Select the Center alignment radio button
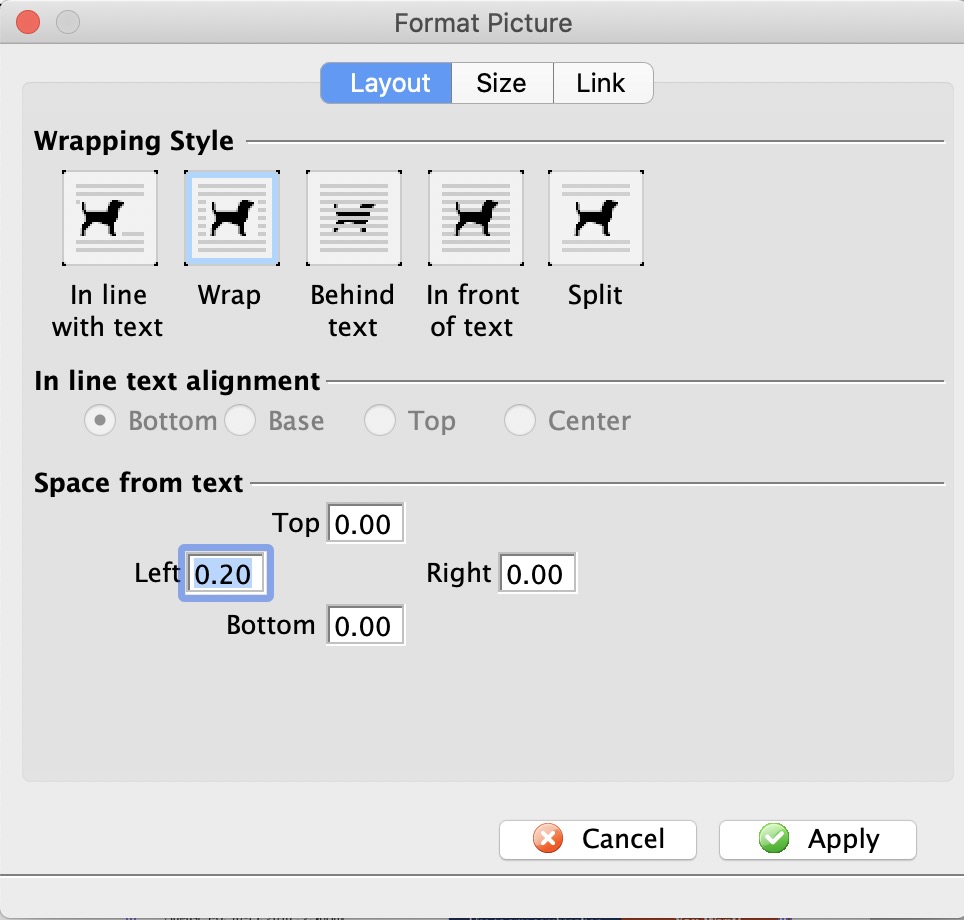964x920 pixels. pyautogui.click(x=520, y=421)
